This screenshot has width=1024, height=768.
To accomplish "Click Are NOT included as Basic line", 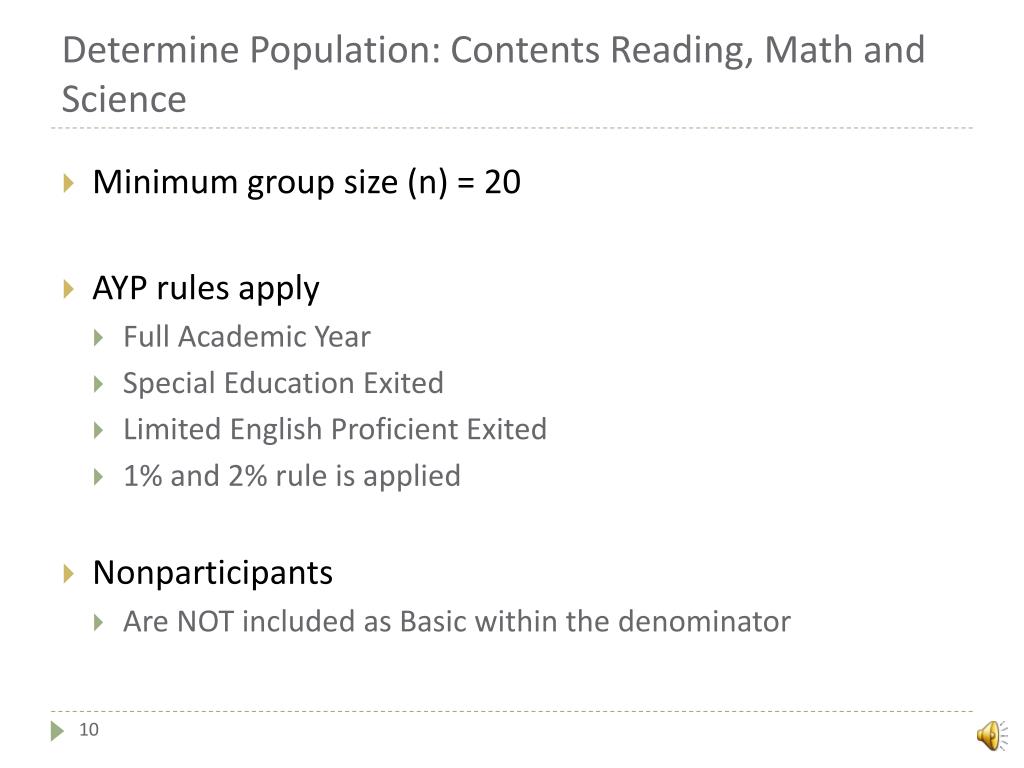I will tap(457, 622).
